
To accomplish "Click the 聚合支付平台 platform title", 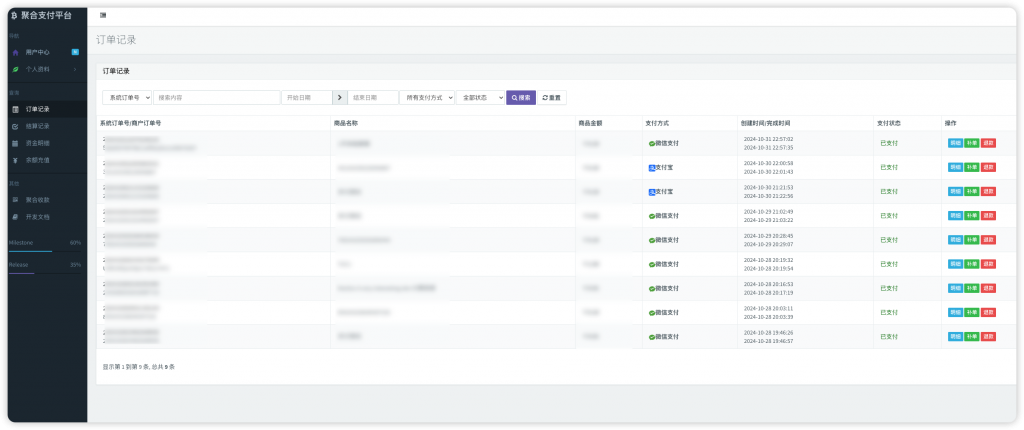I will (46, 15).
